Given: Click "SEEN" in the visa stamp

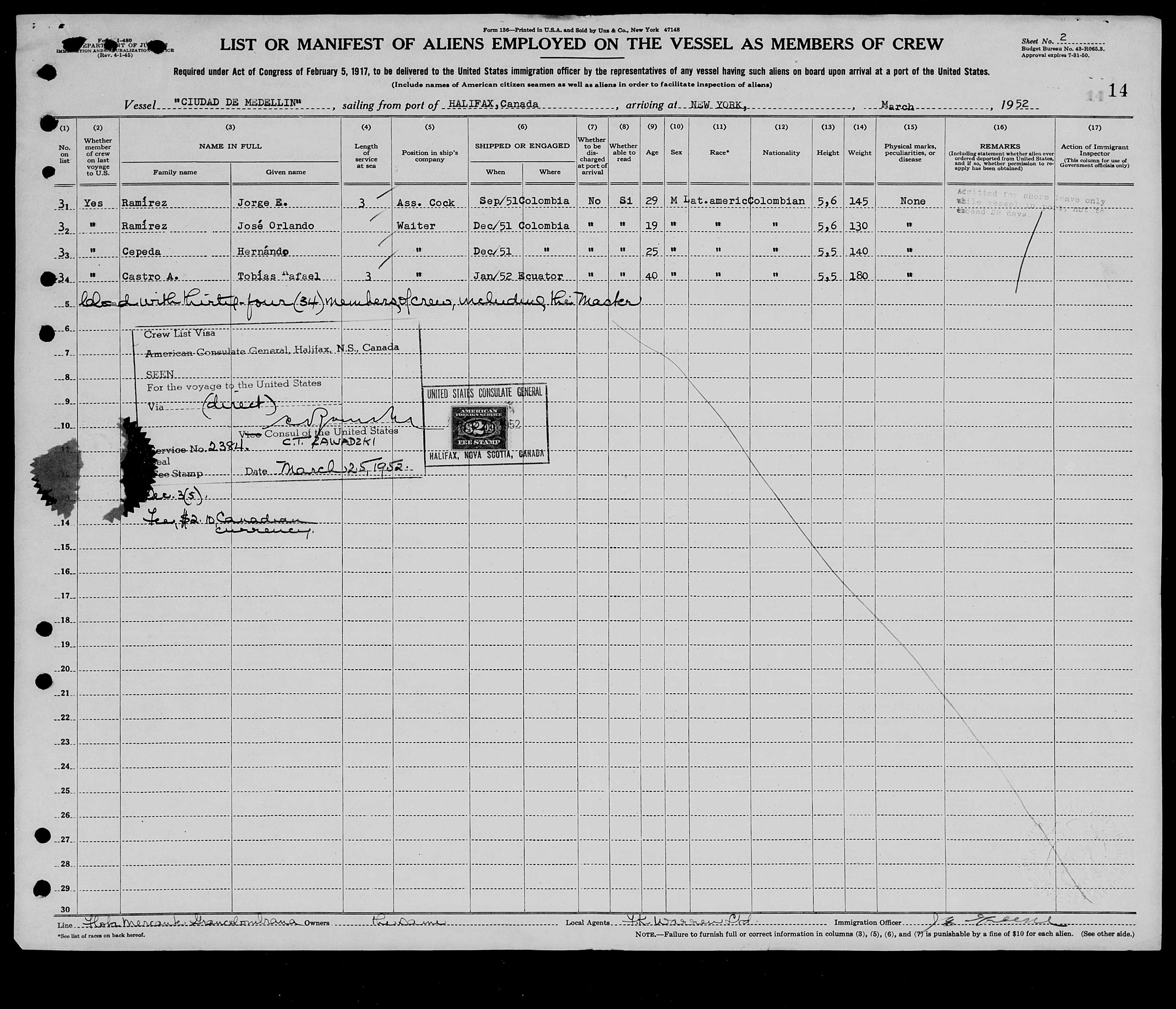Looking at the screenshot, I should (x=160, y=374).
